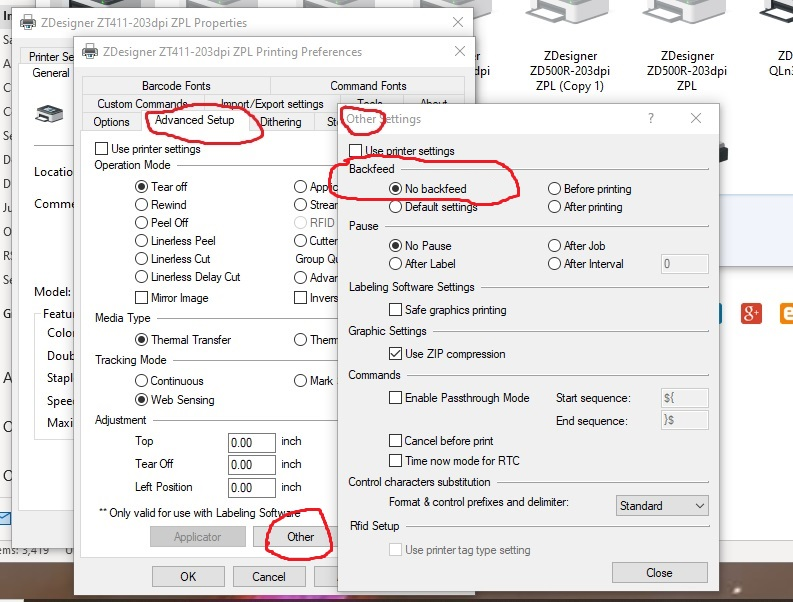Open the Custom Commands tab

point(143,104)
